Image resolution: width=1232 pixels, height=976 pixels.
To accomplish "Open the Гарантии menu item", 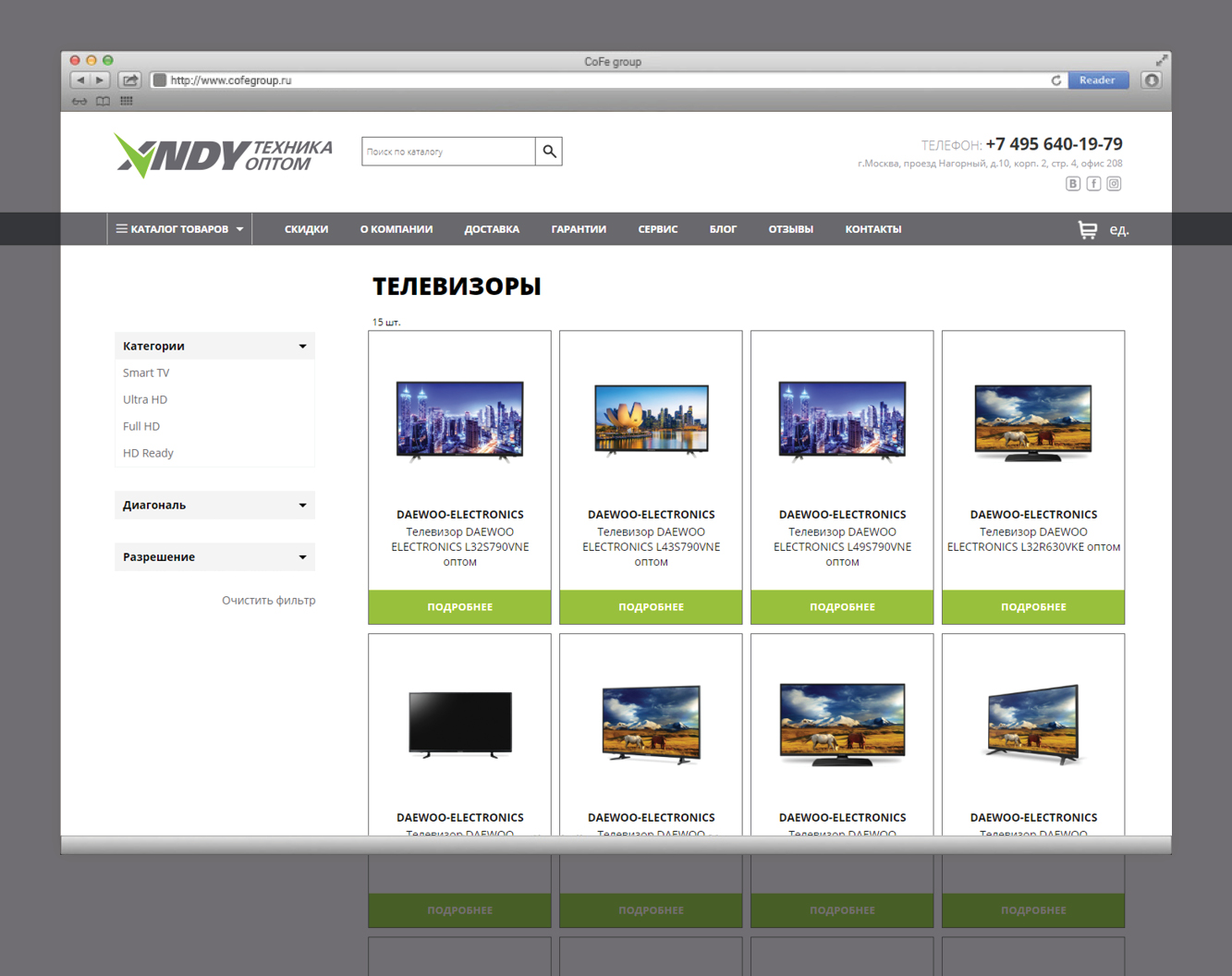I will 579,229.
